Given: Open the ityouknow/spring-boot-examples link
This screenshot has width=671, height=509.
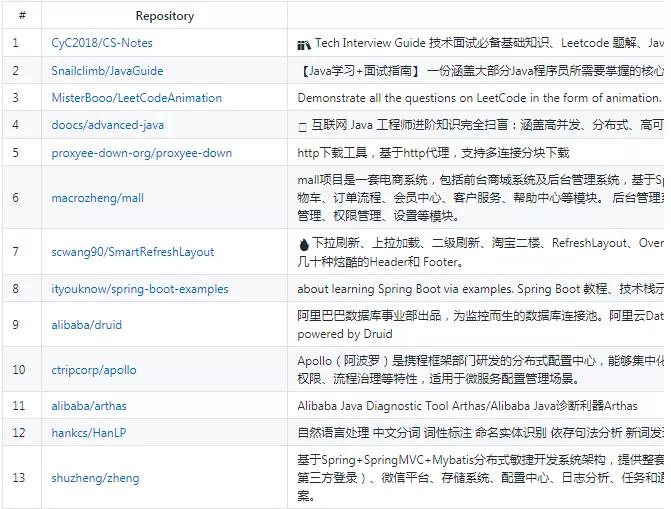Looking at the screenshot, I should 140,289.
